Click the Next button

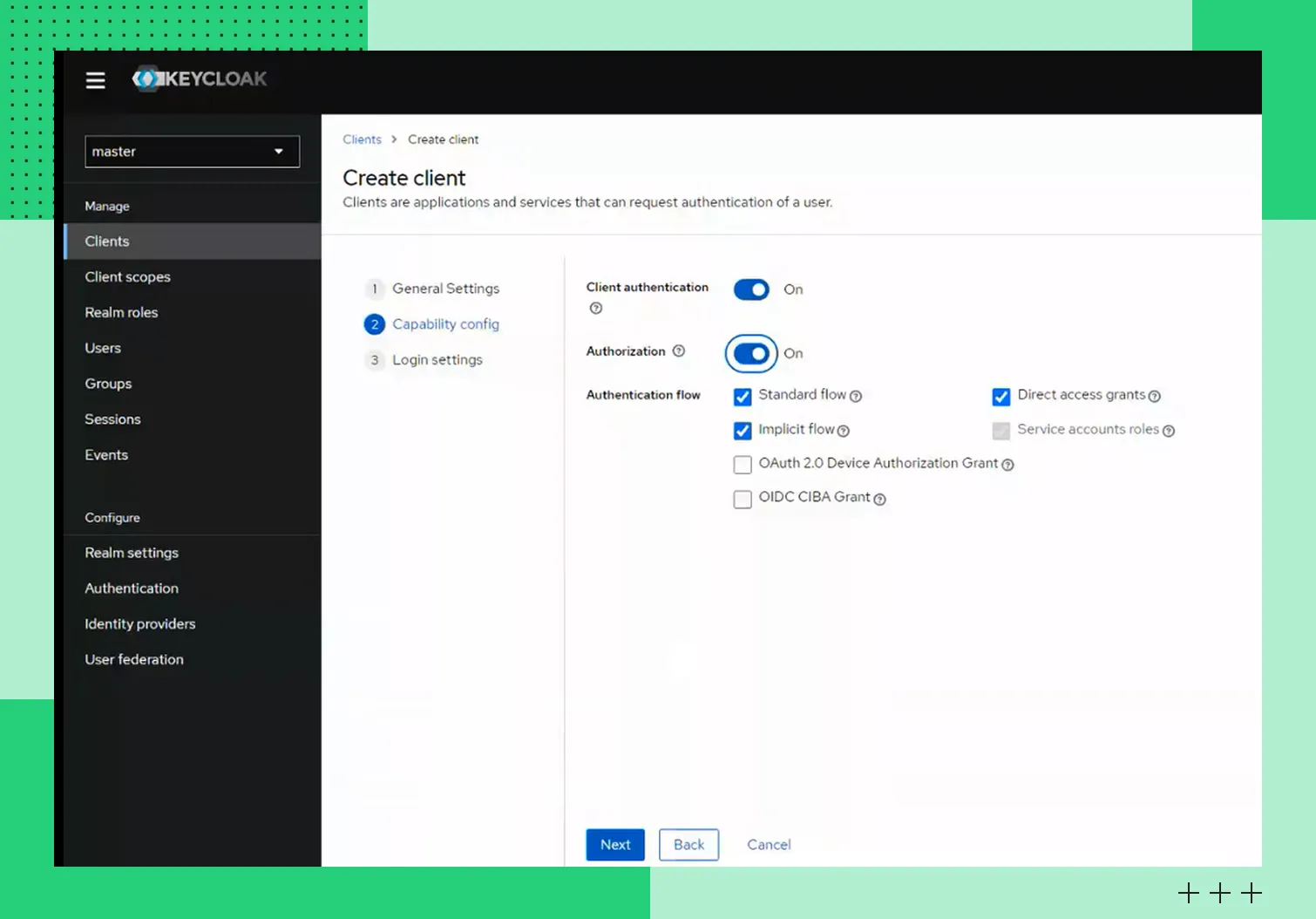615,845
